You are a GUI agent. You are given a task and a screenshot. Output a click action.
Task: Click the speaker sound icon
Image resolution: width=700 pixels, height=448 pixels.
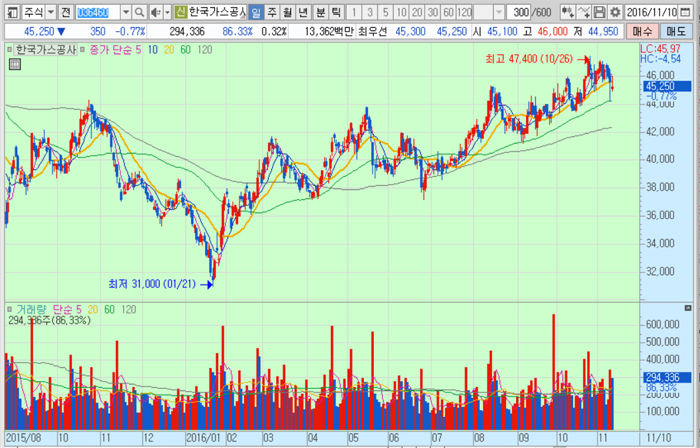154,12
